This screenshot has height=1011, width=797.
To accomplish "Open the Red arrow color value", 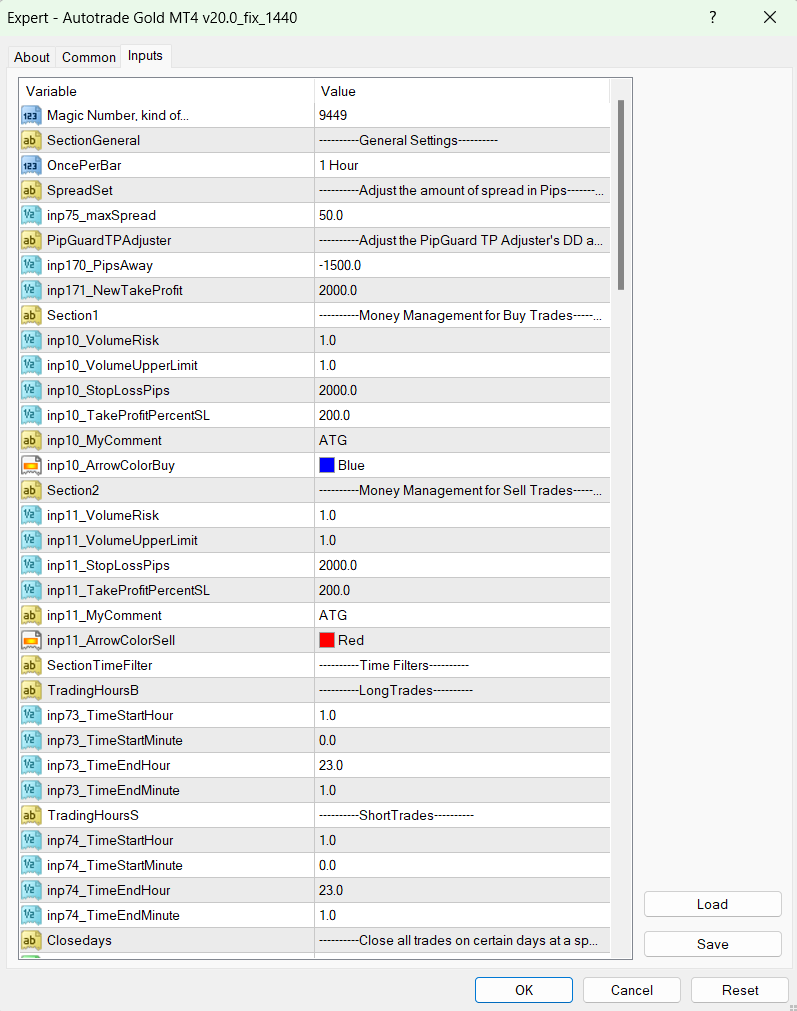I will click(460, 641).
